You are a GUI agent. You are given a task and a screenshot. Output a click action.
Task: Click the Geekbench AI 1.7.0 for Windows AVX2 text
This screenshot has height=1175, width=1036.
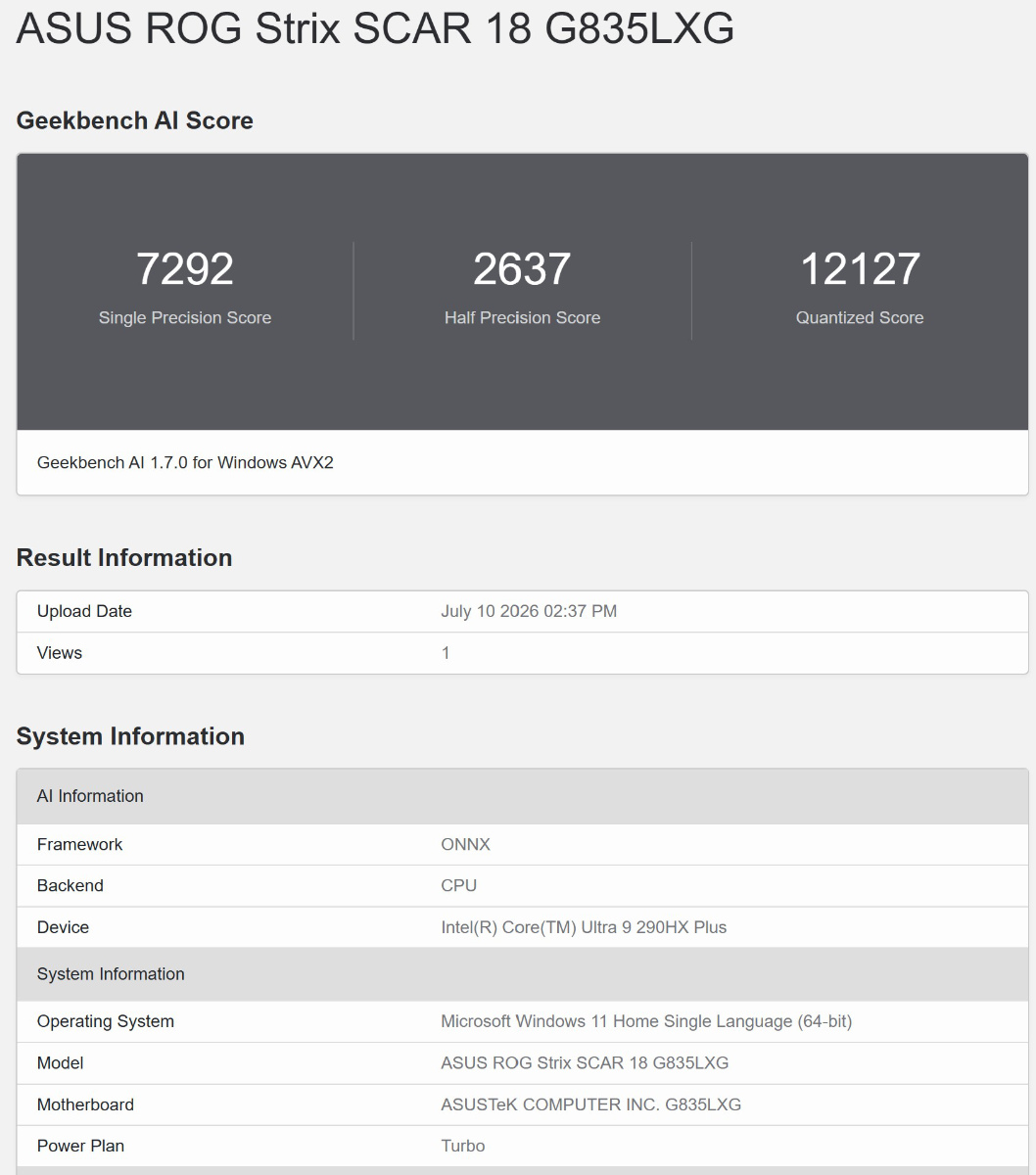185,462
